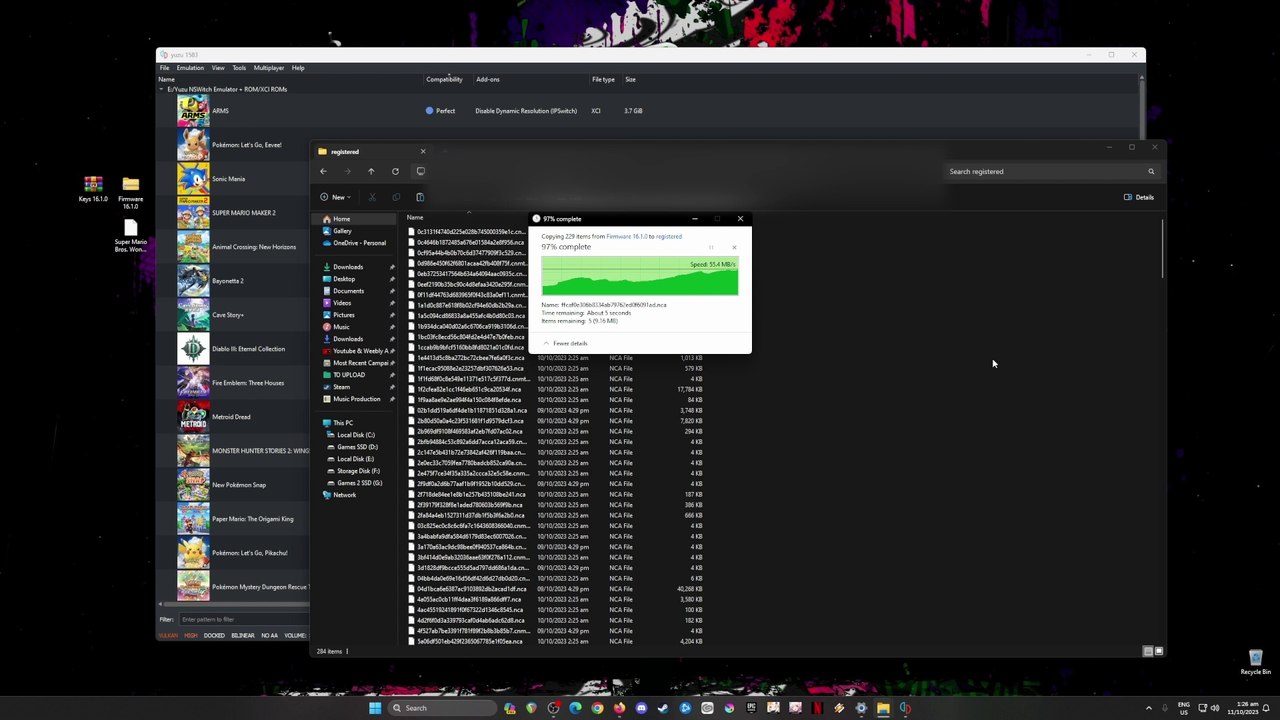Open pinned Pictures folder in sidebar
This screenshot has width=1280, height=720.
click(x=343, y=315)
